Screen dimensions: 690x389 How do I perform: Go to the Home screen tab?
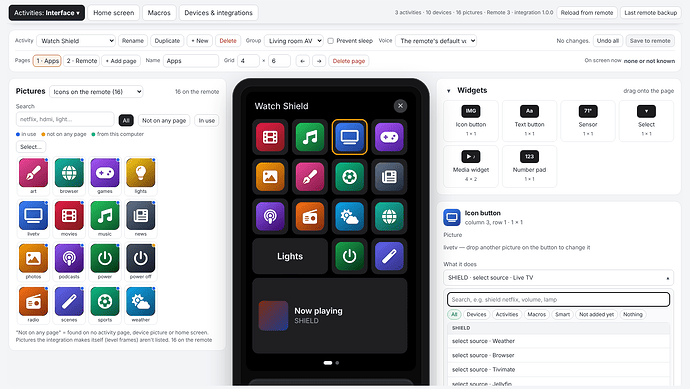pos(114,13)
